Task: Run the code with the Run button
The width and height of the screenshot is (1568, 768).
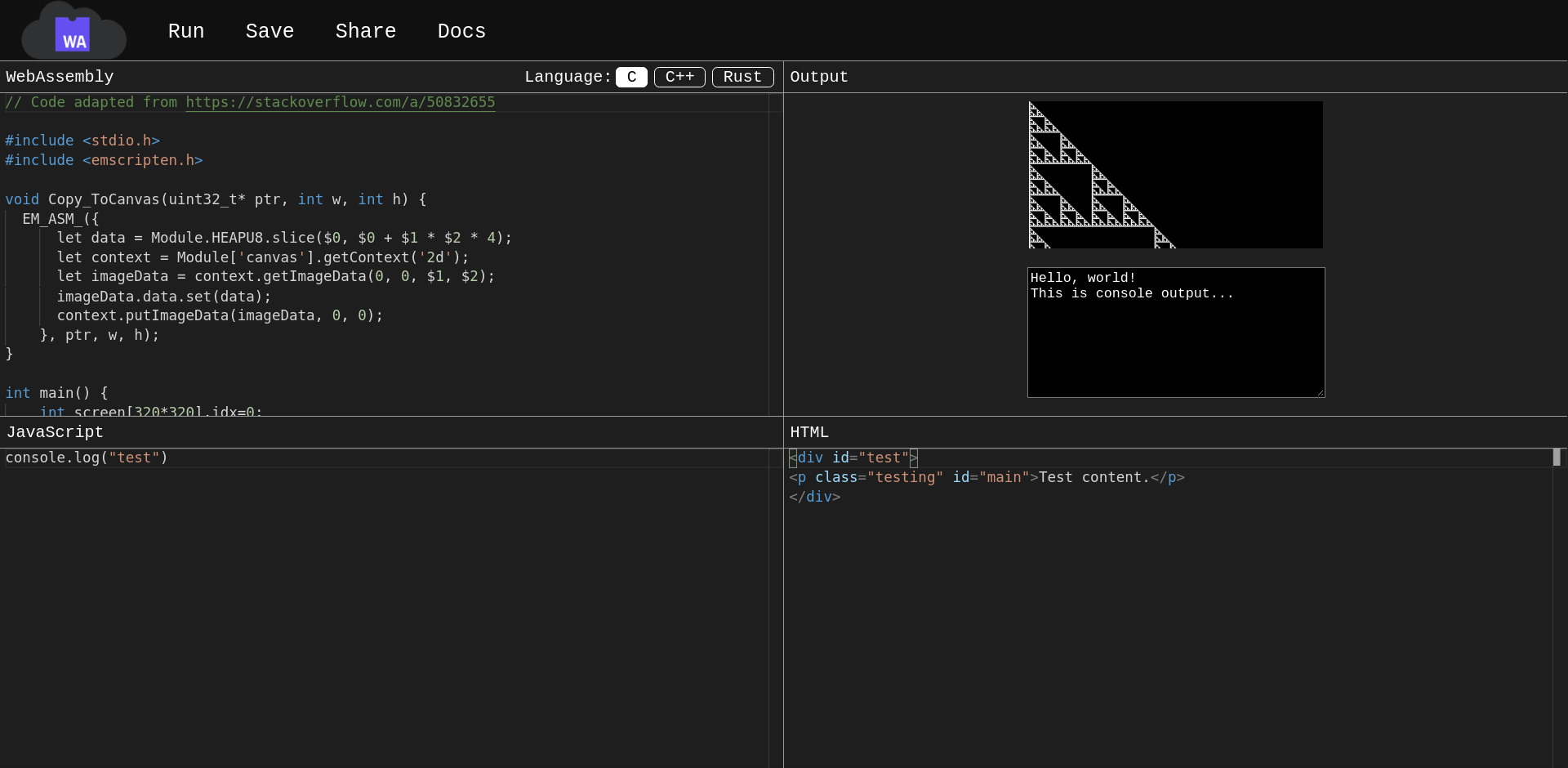Action: click(186, 31)
